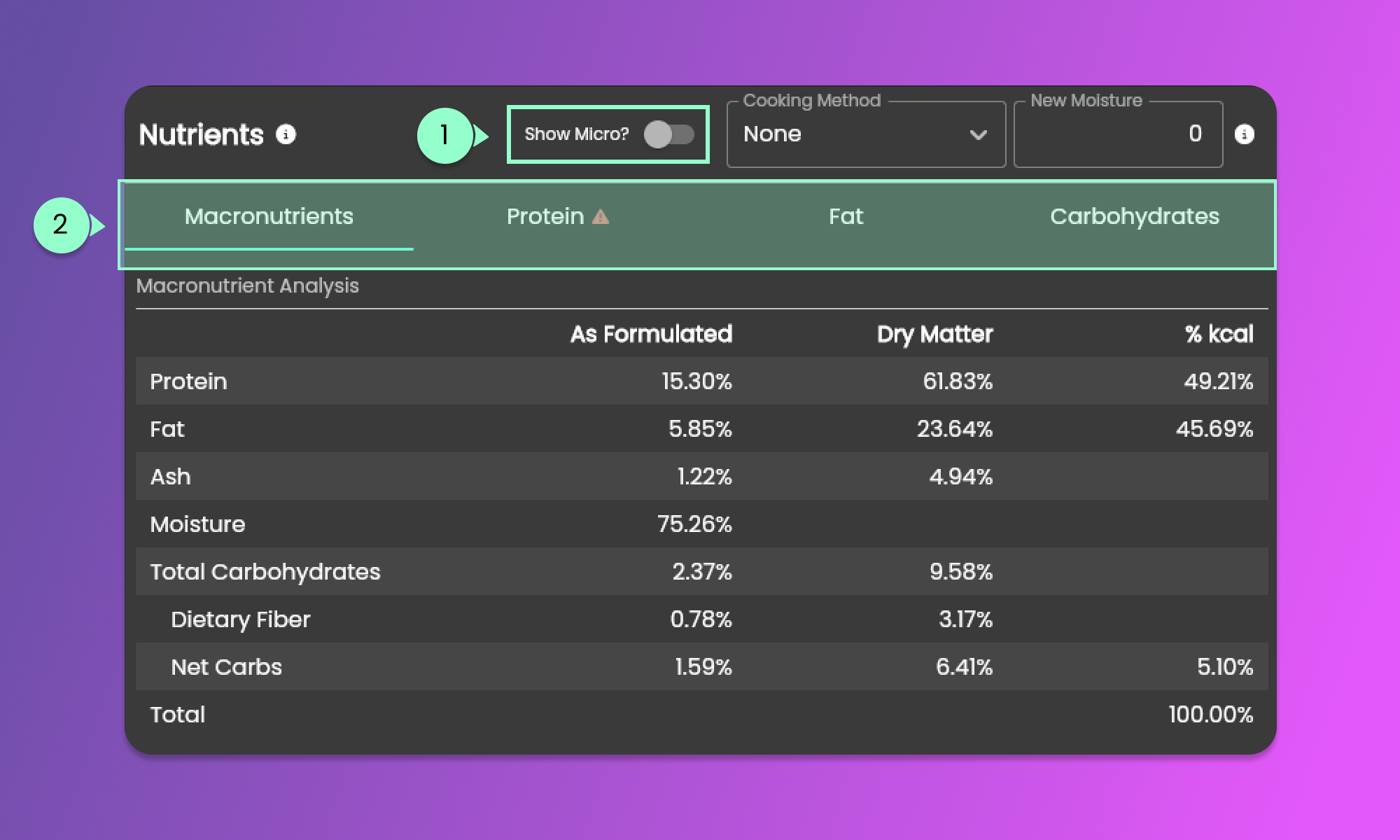1400x840 pixels.
Task: Click the numbered step 2 callout badge
Action: (x=61, y=225)
